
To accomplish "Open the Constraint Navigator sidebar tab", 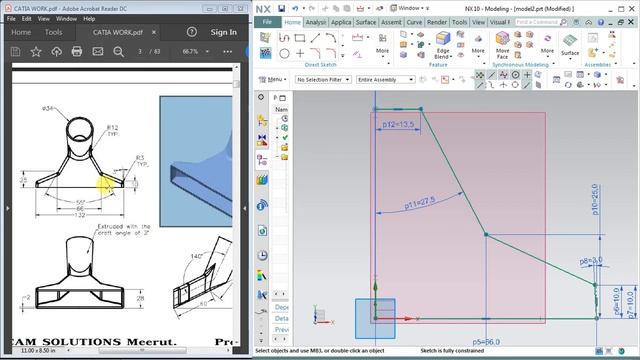I will pos(262,140).
